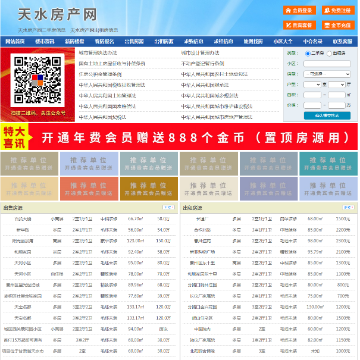Click the slate-gray 推荐单位 card

(269, 164)
